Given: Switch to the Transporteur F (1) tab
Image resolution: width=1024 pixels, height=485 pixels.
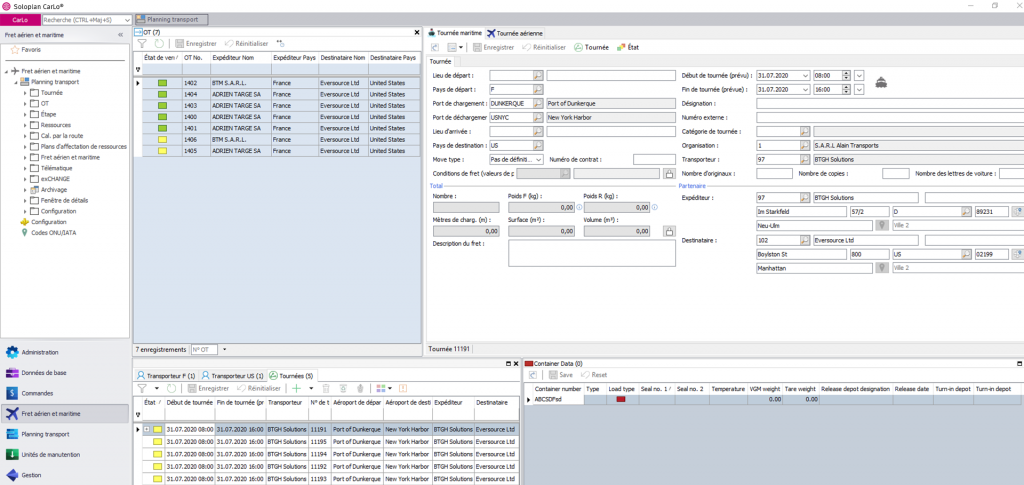Looking at the screenshot, I should 166,376.
